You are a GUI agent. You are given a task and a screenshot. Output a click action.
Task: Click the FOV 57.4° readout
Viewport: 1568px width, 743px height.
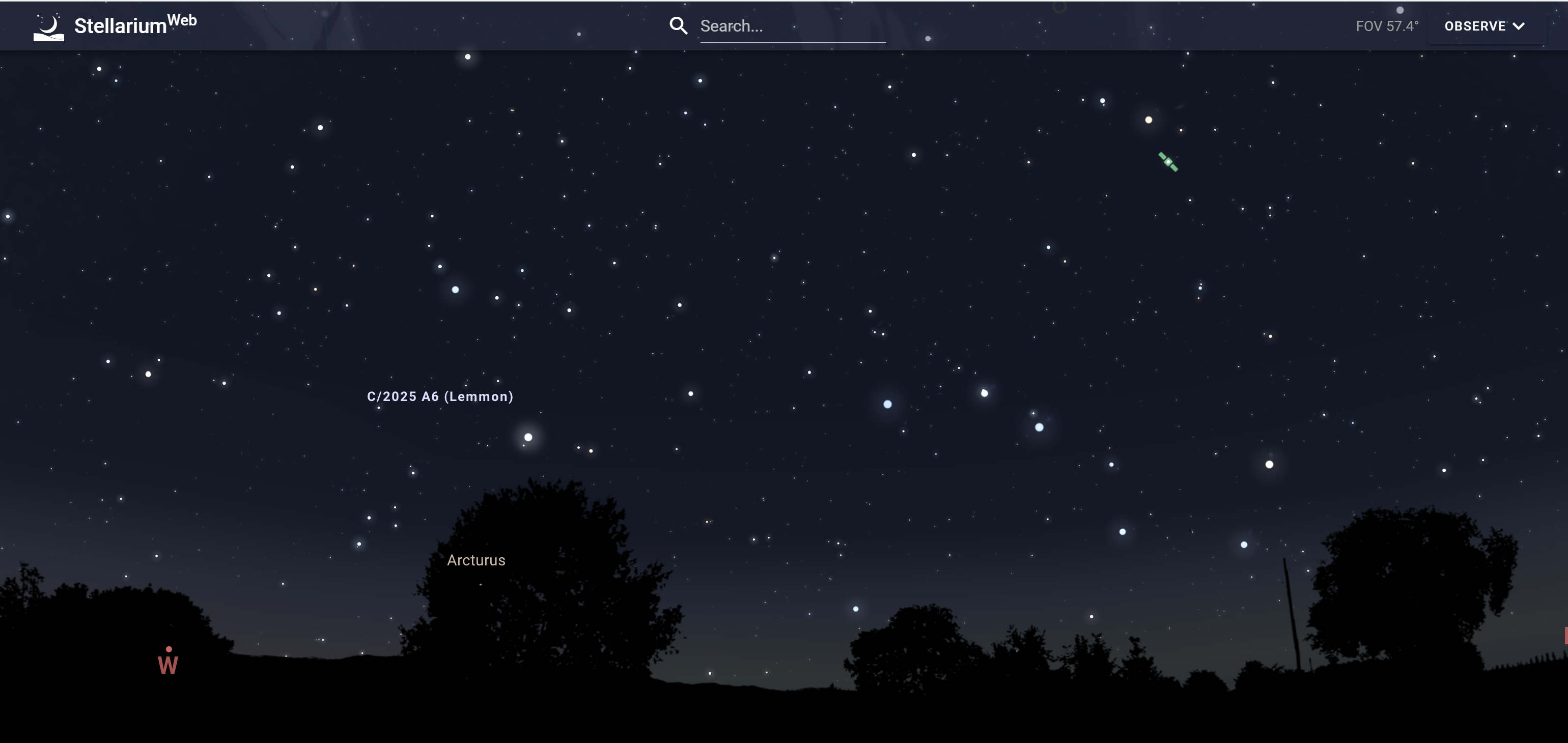pyautogui.click(x=1387, y=26)
